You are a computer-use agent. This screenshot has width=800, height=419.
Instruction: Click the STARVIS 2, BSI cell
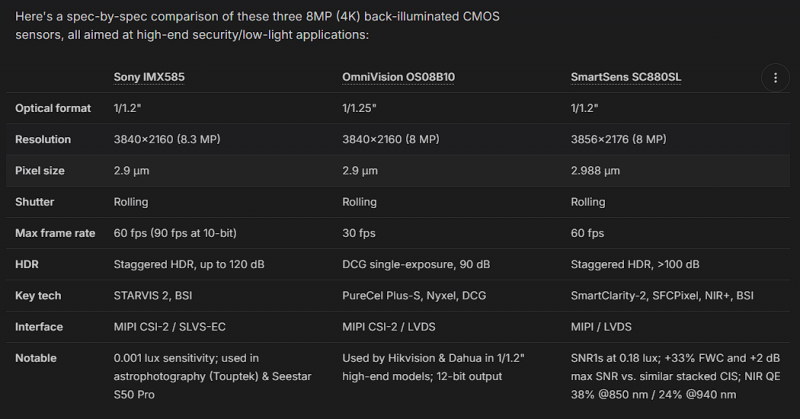point(153,295)
